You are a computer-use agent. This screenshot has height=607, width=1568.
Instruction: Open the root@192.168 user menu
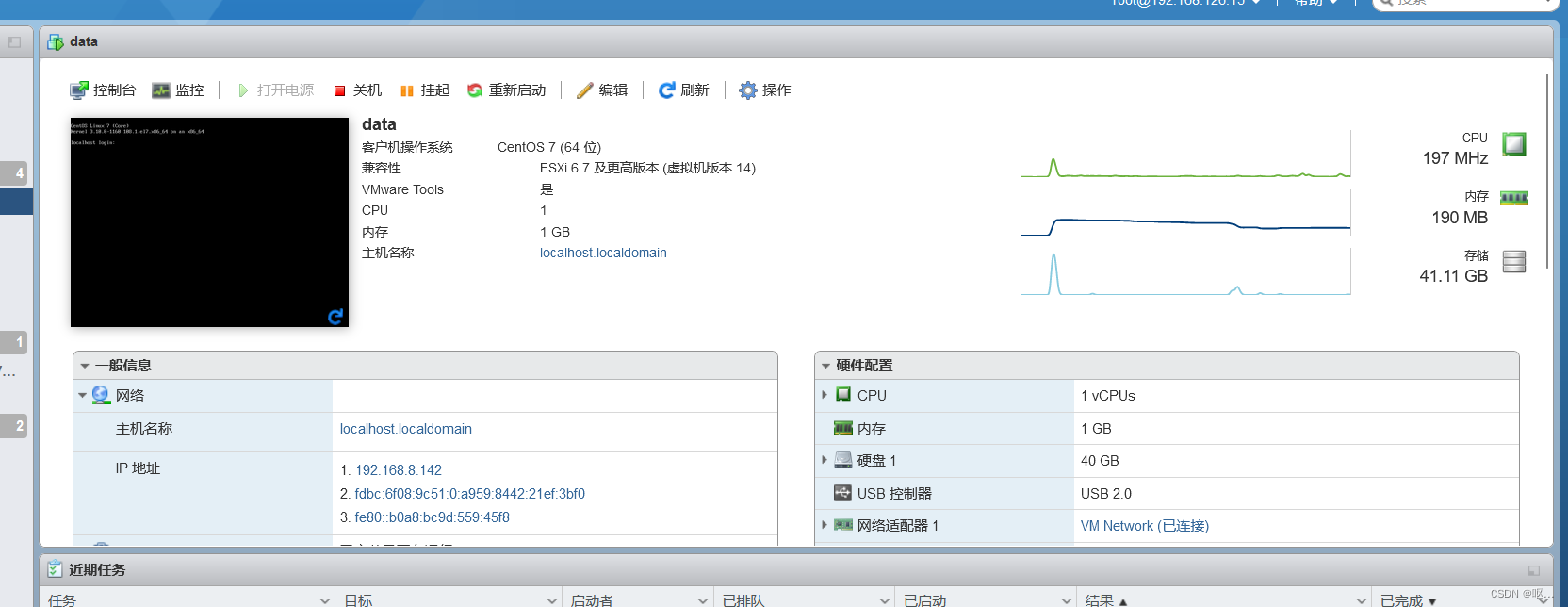pyautogui.click(x=1185, y=3)
